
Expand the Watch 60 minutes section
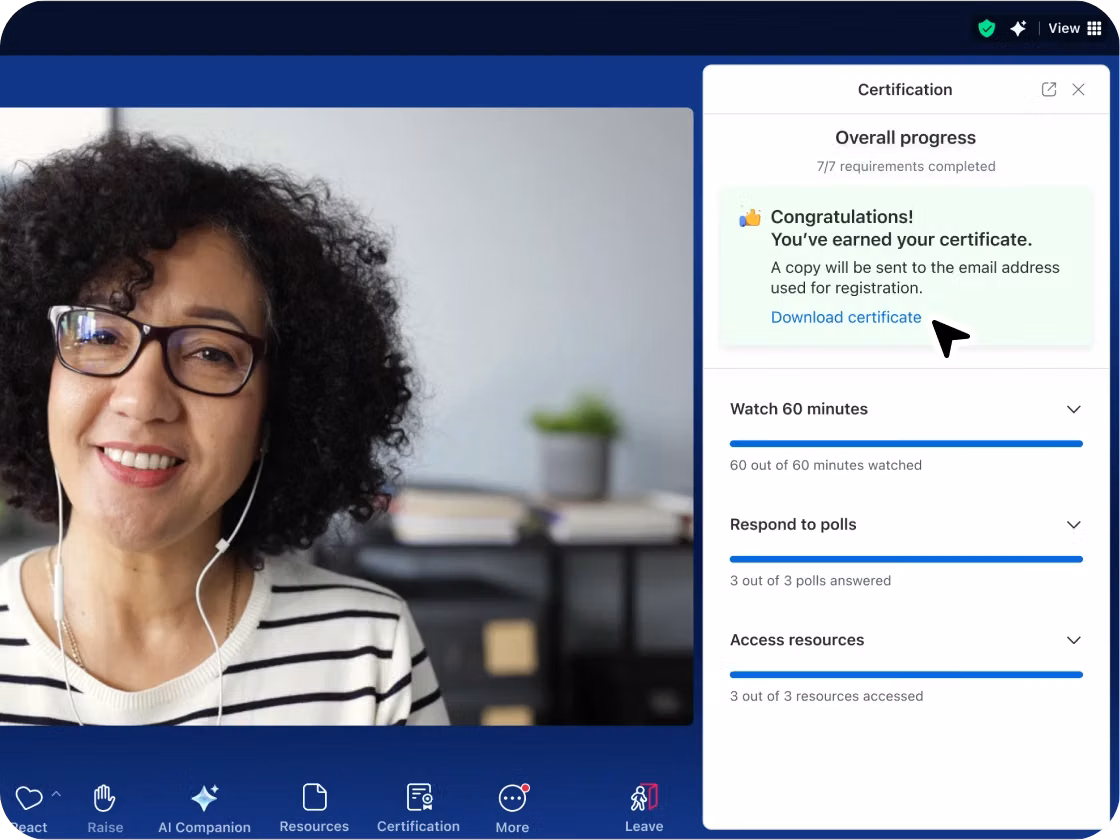(1073, 409)
